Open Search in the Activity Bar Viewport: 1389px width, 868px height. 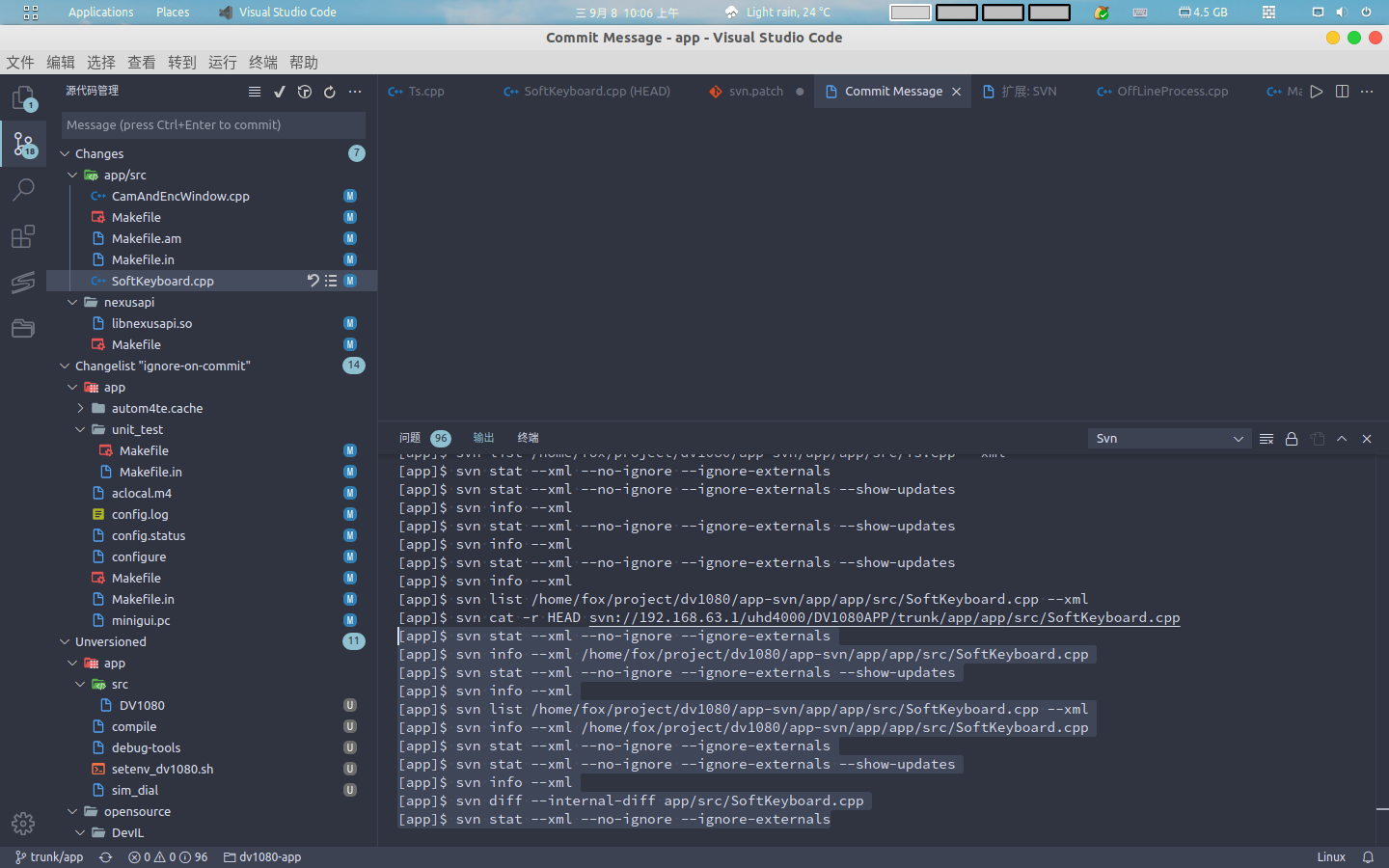[x=23, y=189]
